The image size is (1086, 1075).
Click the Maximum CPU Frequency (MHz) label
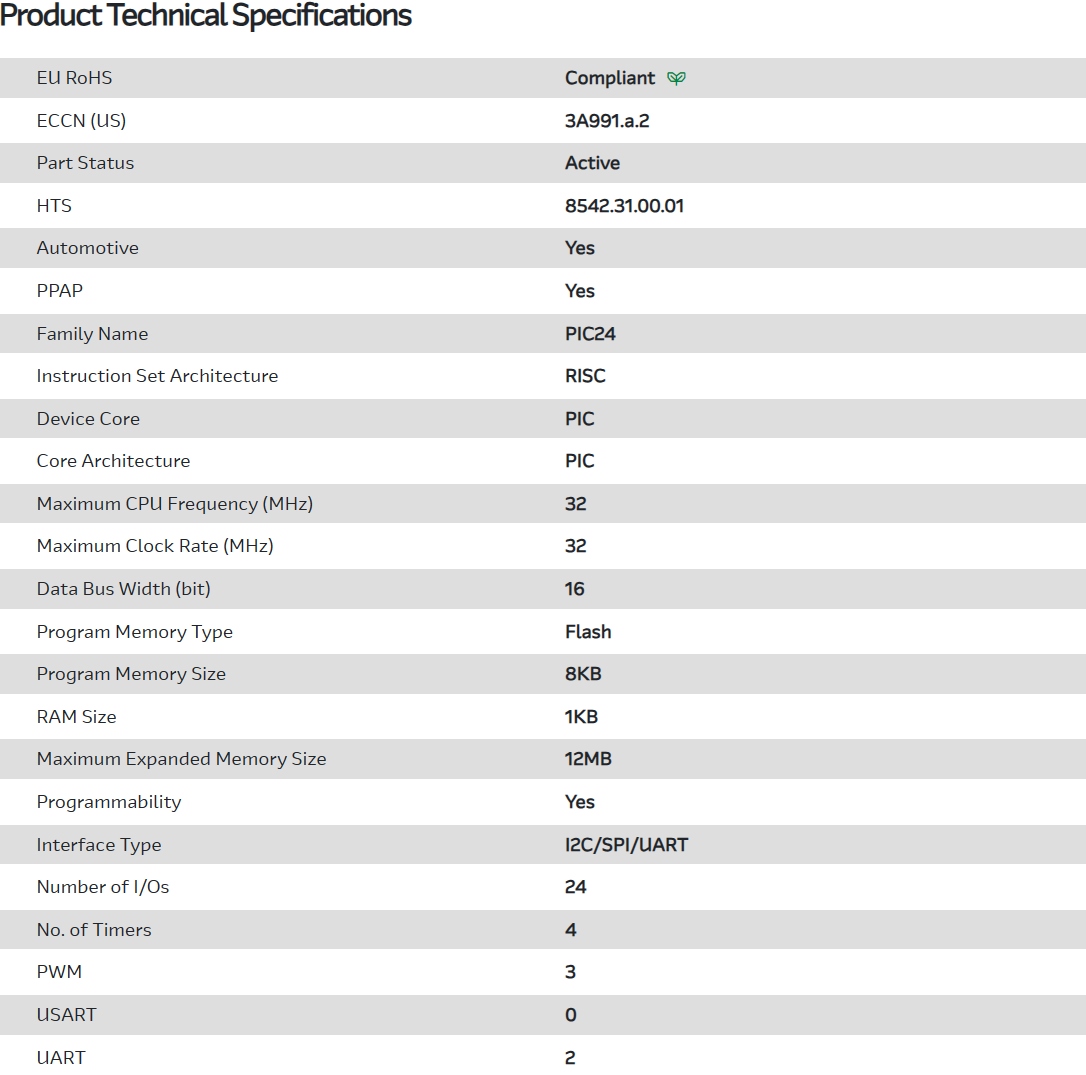tap(175, 504)
